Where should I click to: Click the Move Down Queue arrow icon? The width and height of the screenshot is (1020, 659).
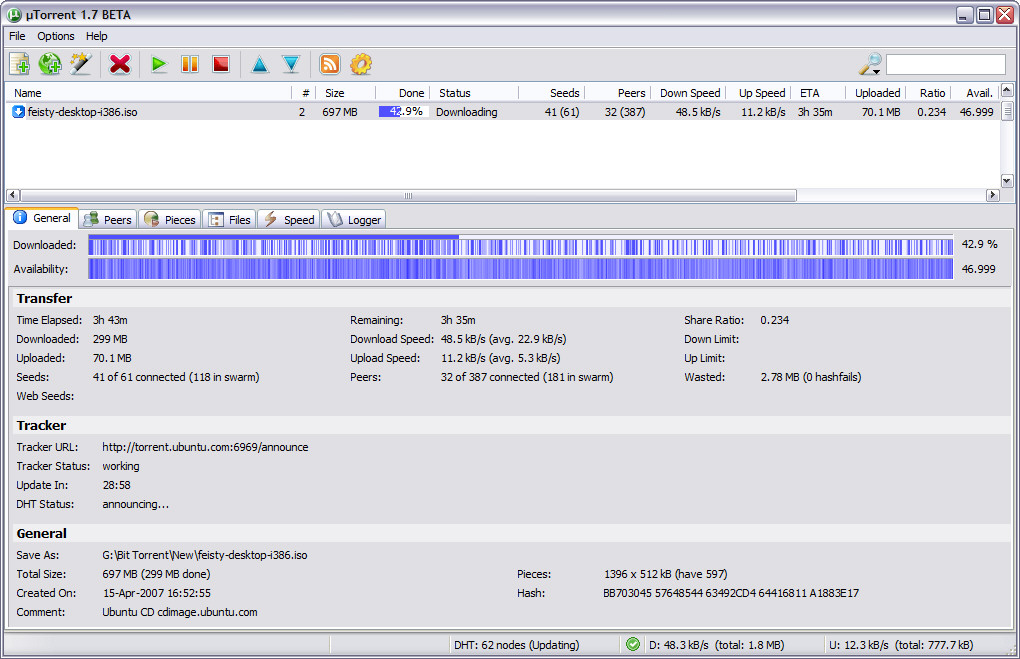[x=291, y=64]
